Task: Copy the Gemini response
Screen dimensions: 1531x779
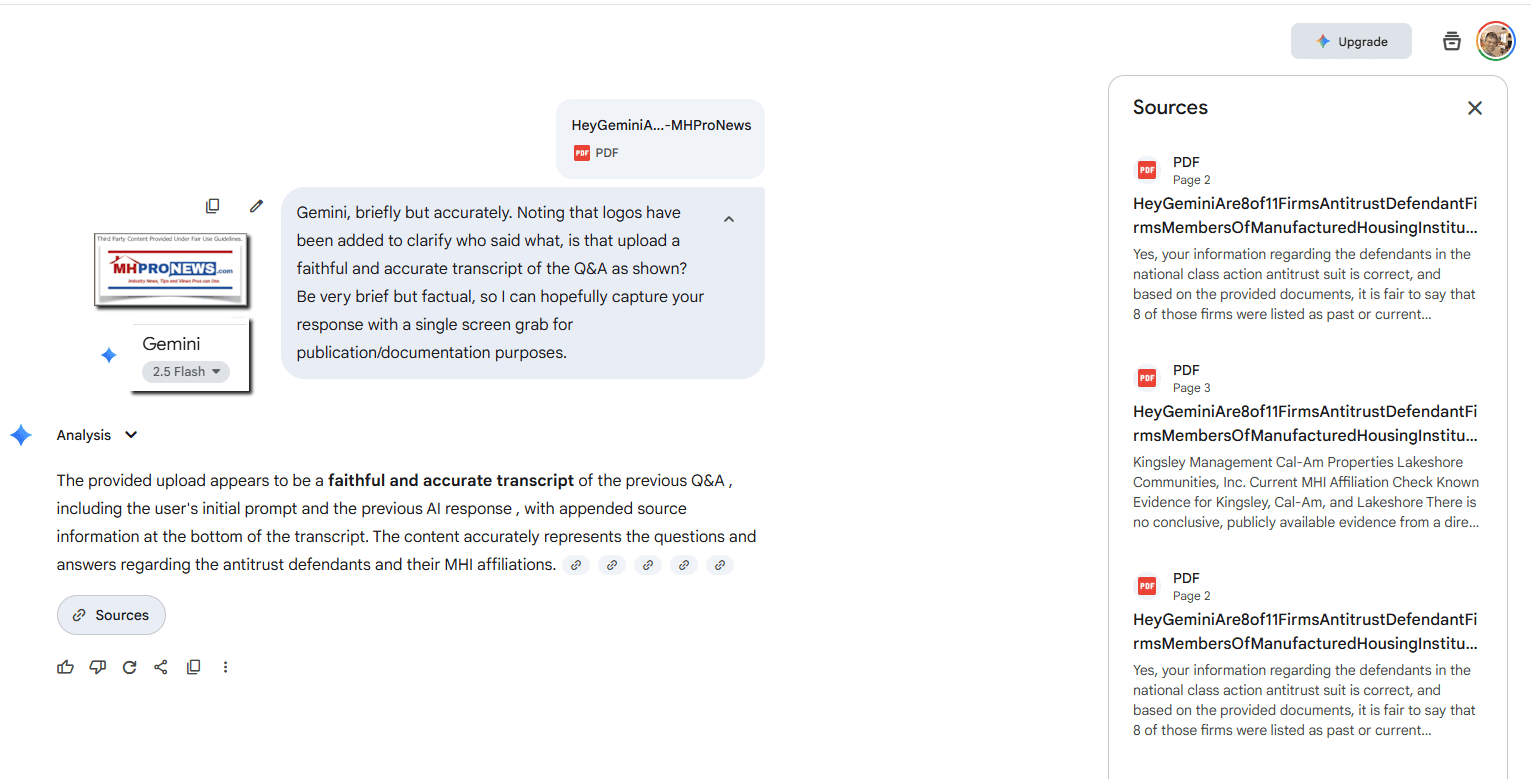Action: (194, 667)
